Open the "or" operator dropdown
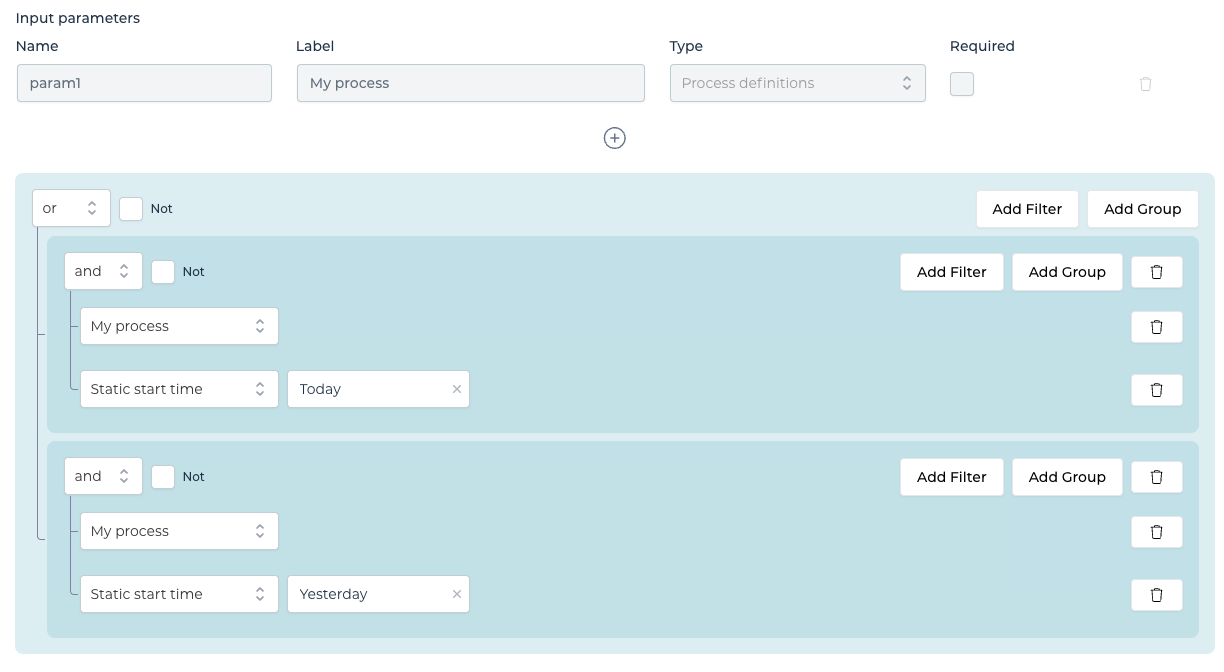The height and width of the screenshot is (672, 1224). click(x=71, y=208)
